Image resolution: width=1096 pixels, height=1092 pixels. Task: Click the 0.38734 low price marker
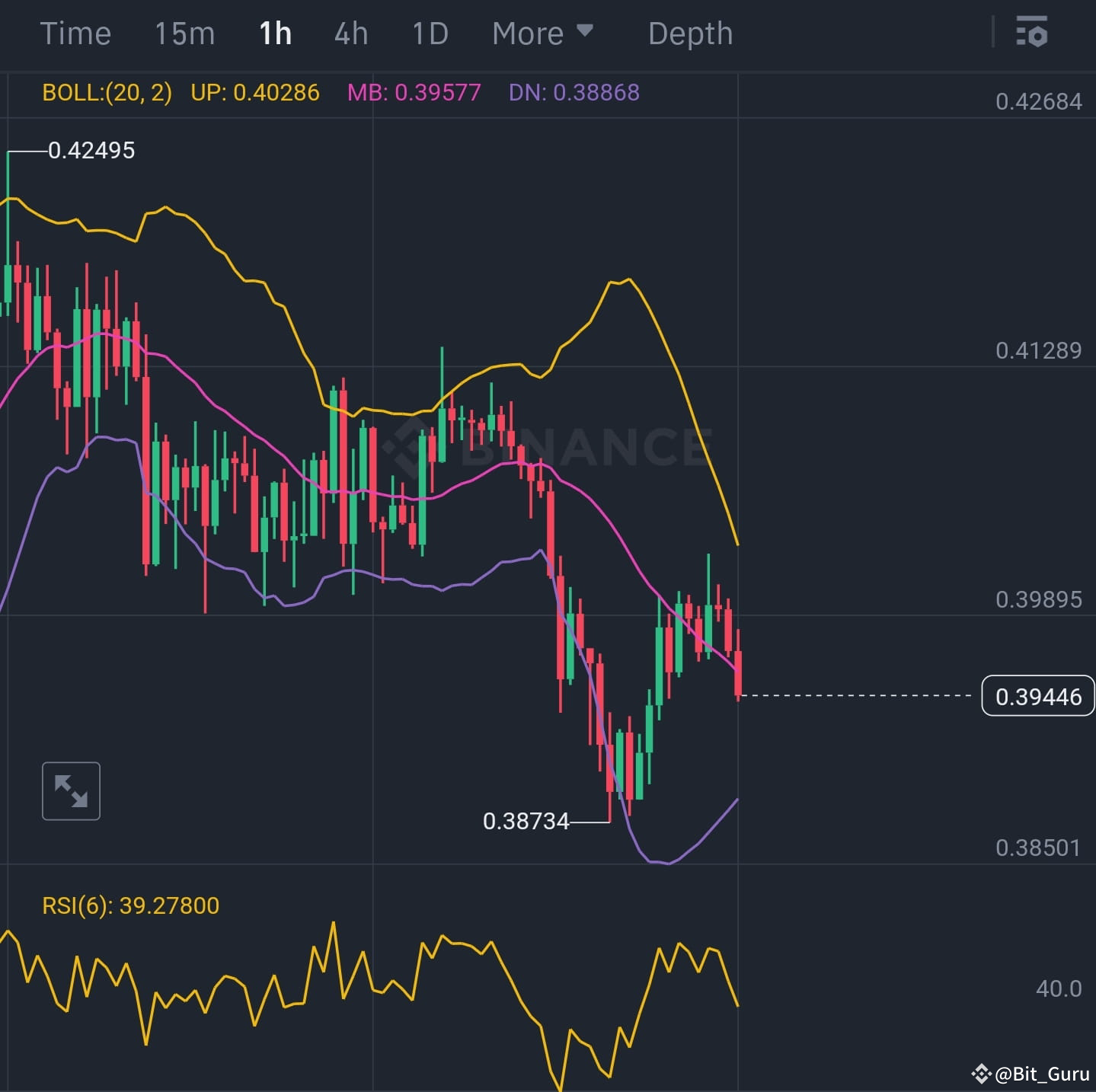click(x=526, y=821)
